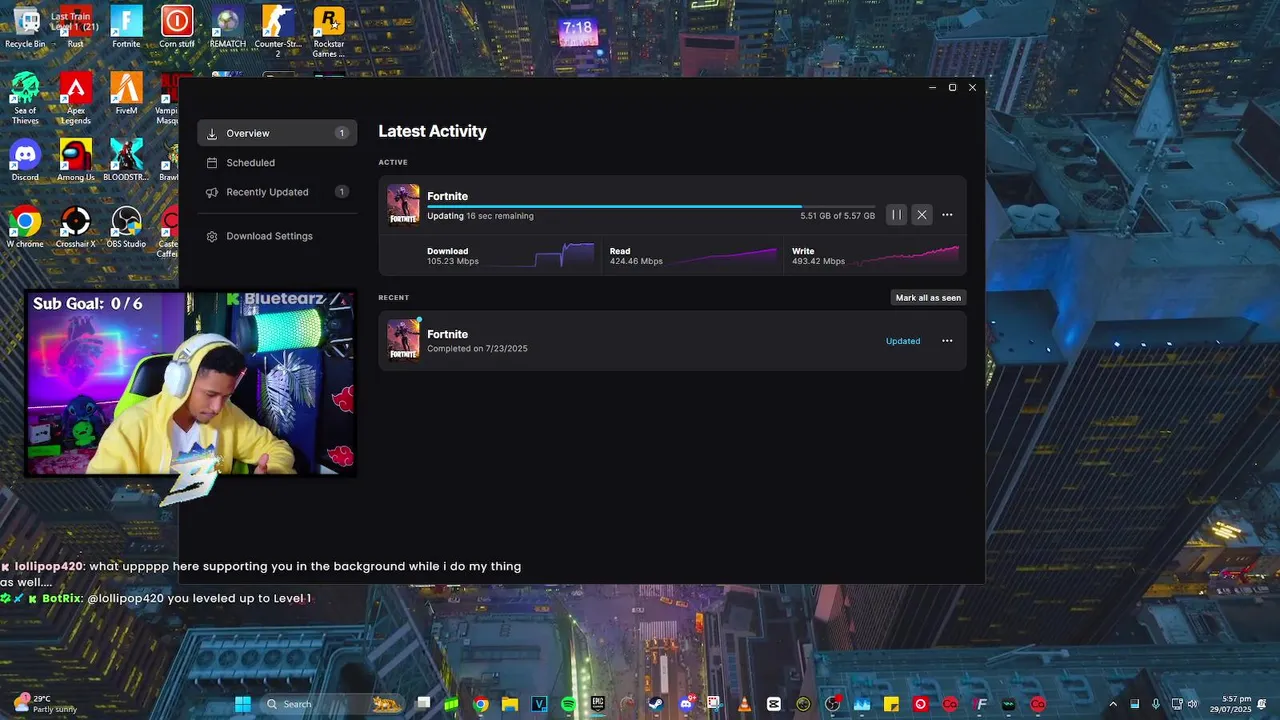Click the Recently Updated megaphone icon
The width and height of the screenshot is (1280, 720).
(x=212, y=192)
